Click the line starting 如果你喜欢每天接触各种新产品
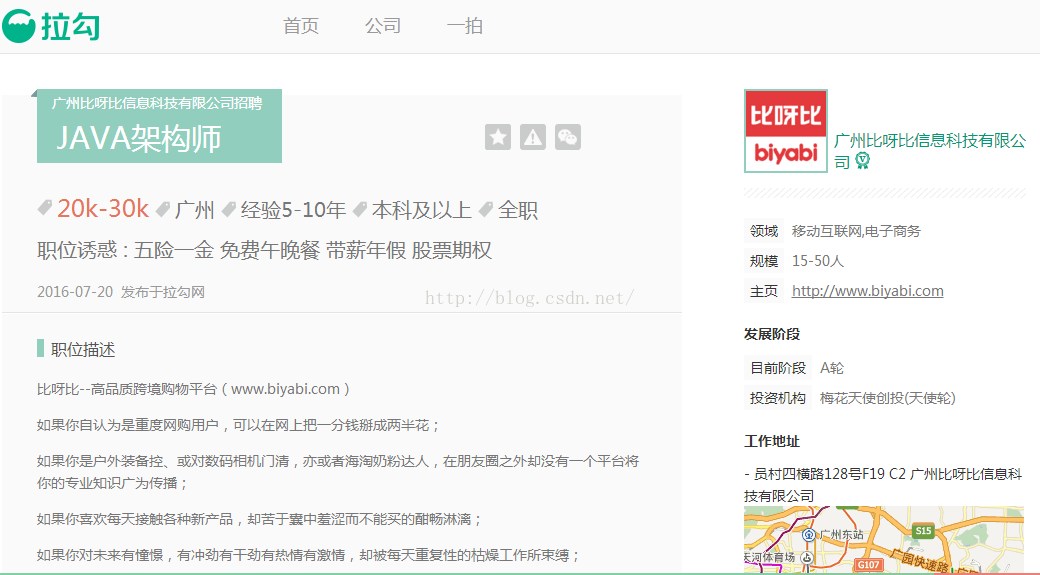Screen dimensions: 1040x575 point(259,519)
